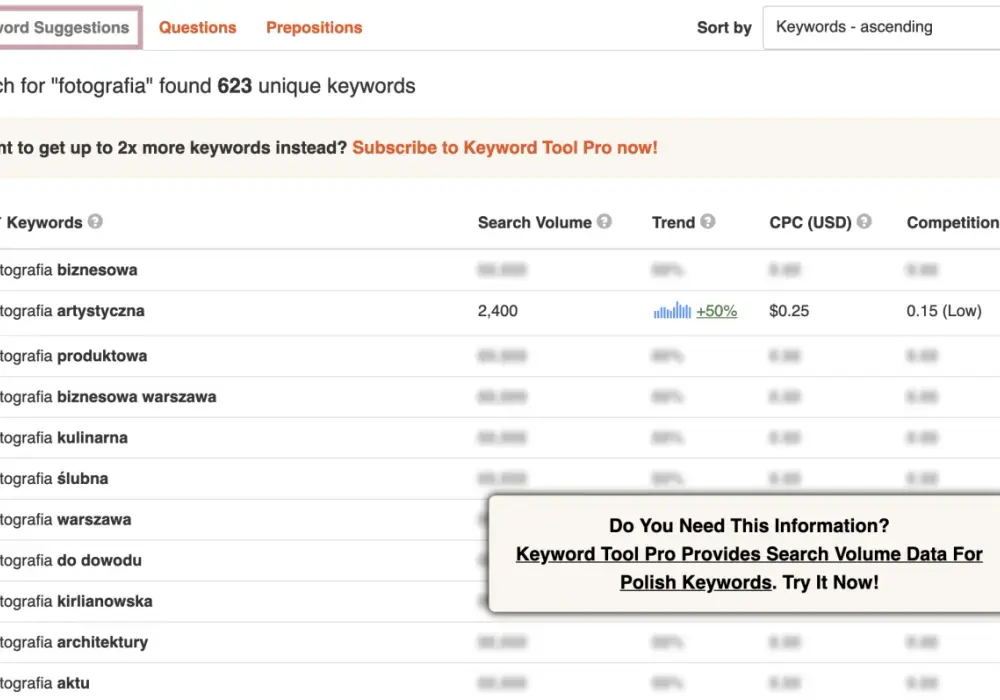1000x700 pixels.
Task: Click the CPC (USD) column header
Action: 810,222
